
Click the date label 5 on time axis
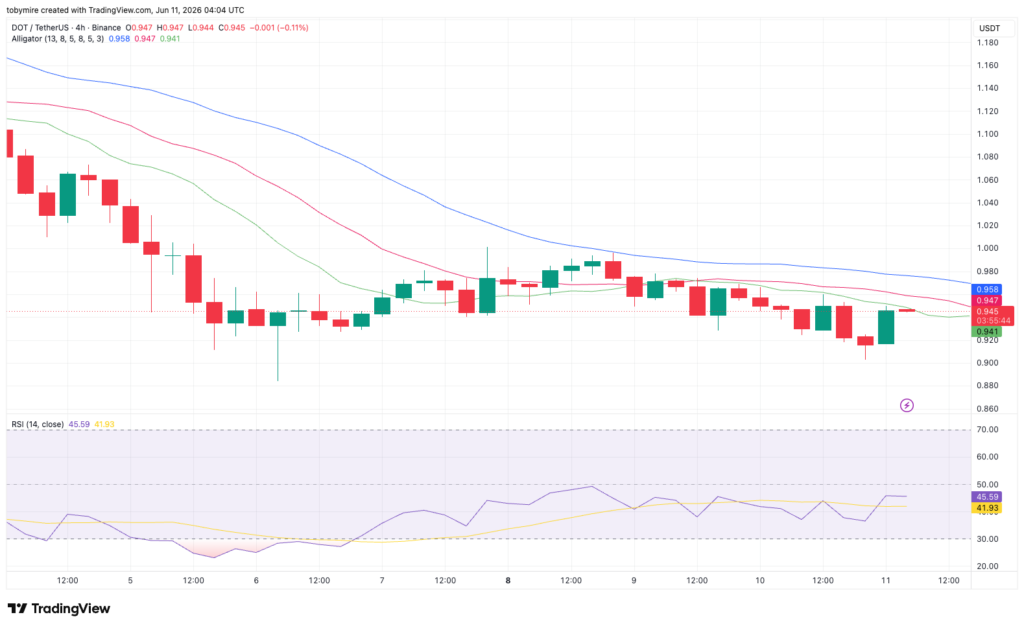point(130,580)
